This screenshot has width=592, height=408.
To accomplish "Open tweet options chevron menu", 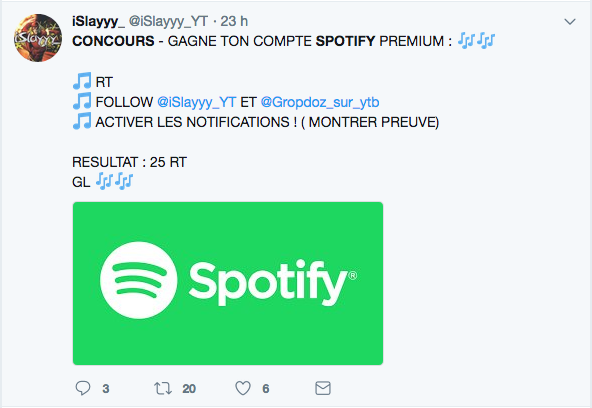I will click(570, 22).
